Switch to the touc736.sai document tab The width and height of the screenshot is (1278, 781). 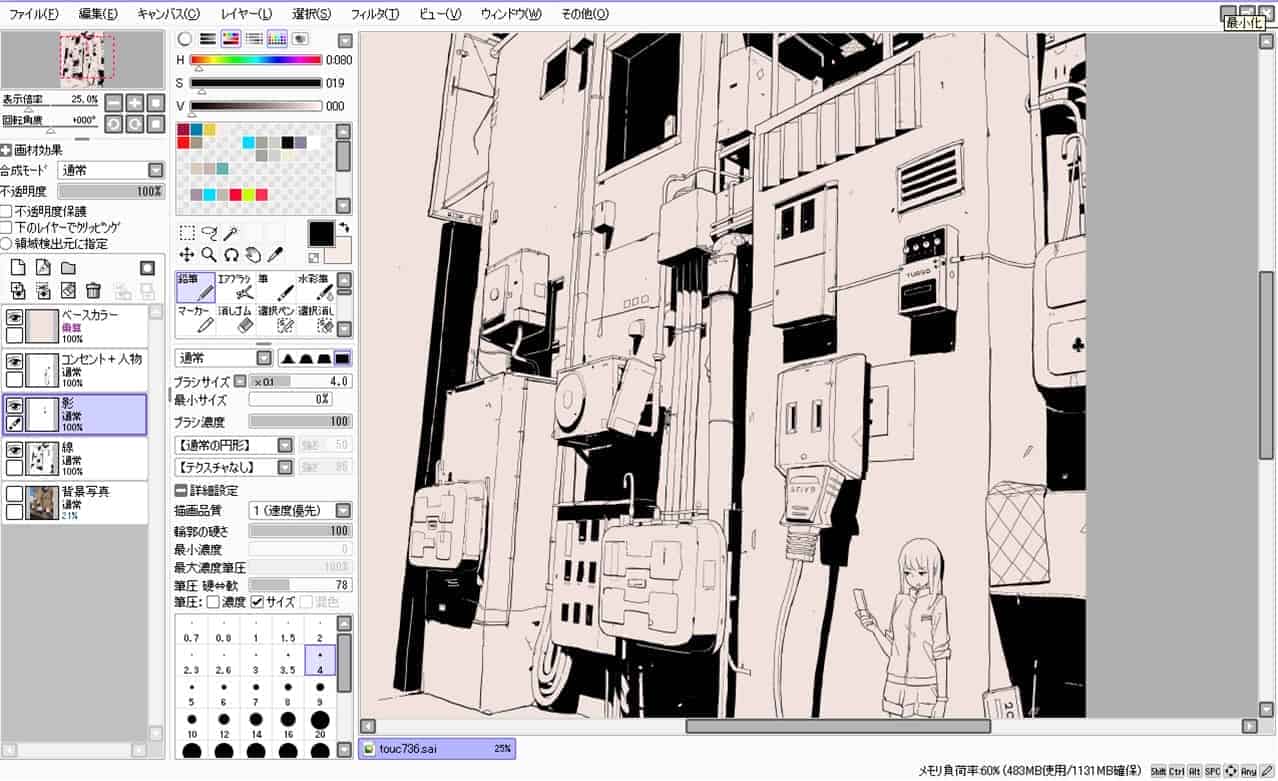point(438,748)
